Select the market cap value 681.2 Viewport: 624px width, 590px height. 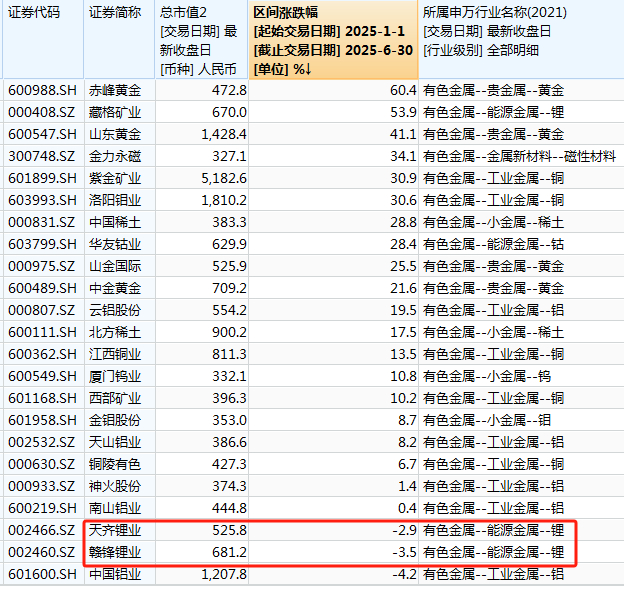pyautogui.click(x=229, y=552)
